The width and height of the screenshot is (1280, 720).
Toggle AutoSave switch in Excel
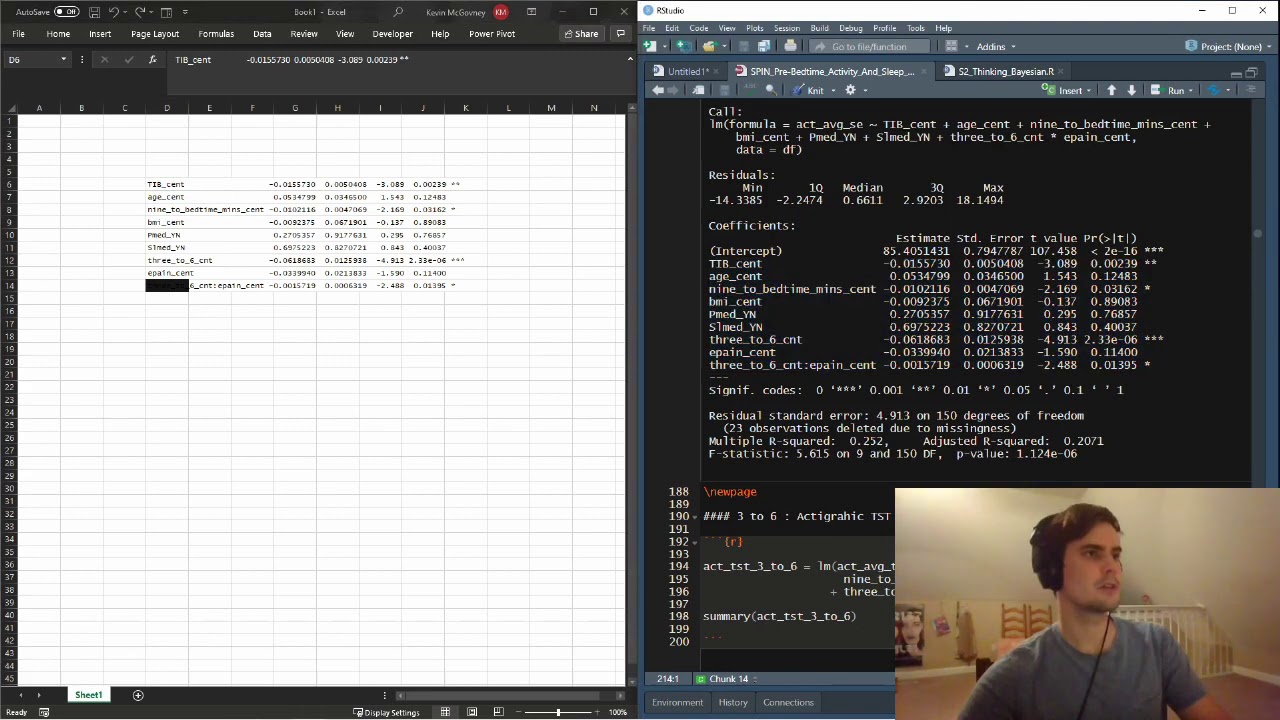(x=66, y=12)
